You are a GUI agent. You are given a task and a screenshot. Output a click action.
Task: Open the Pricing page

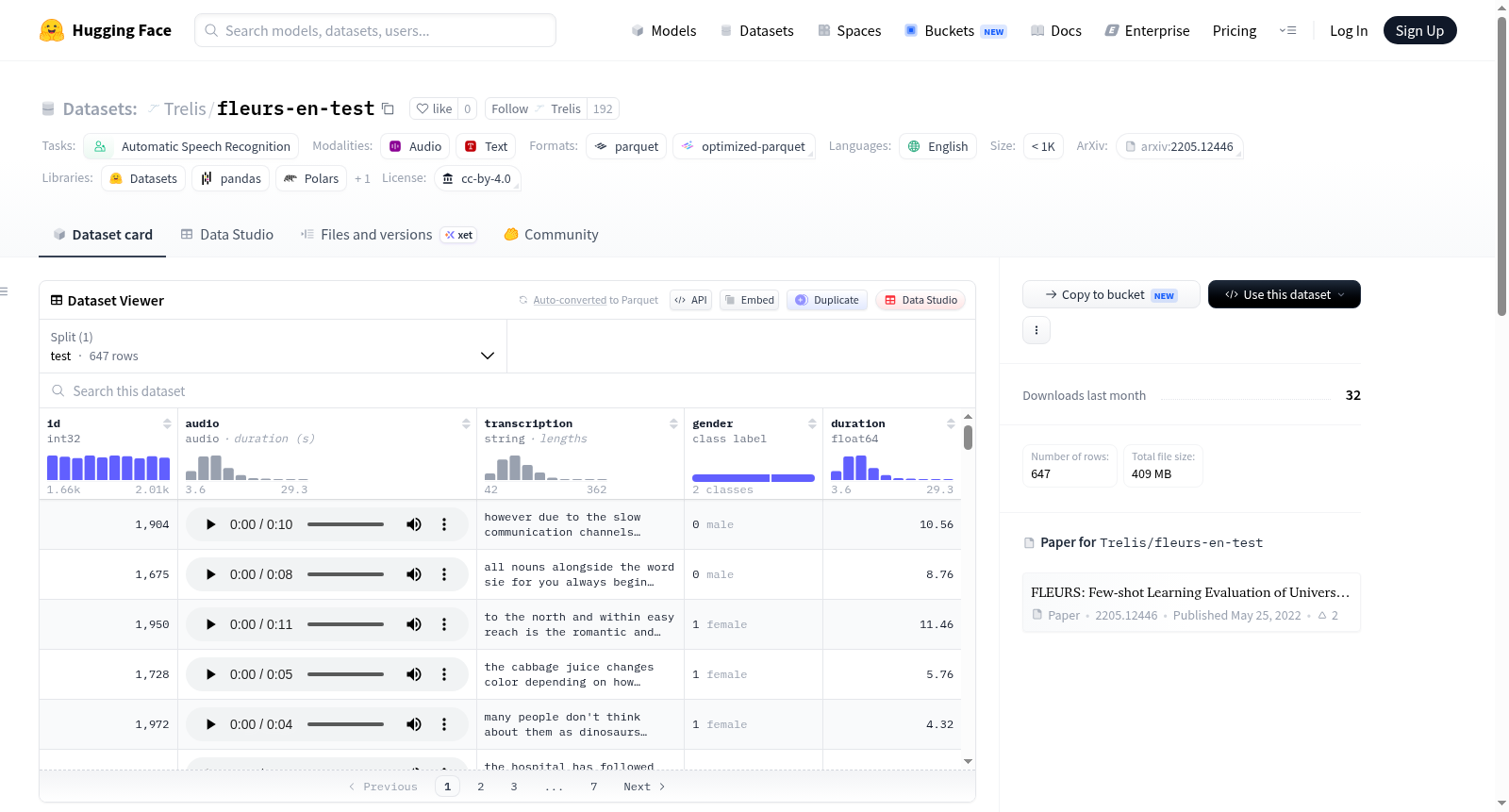click(1235, 30)
